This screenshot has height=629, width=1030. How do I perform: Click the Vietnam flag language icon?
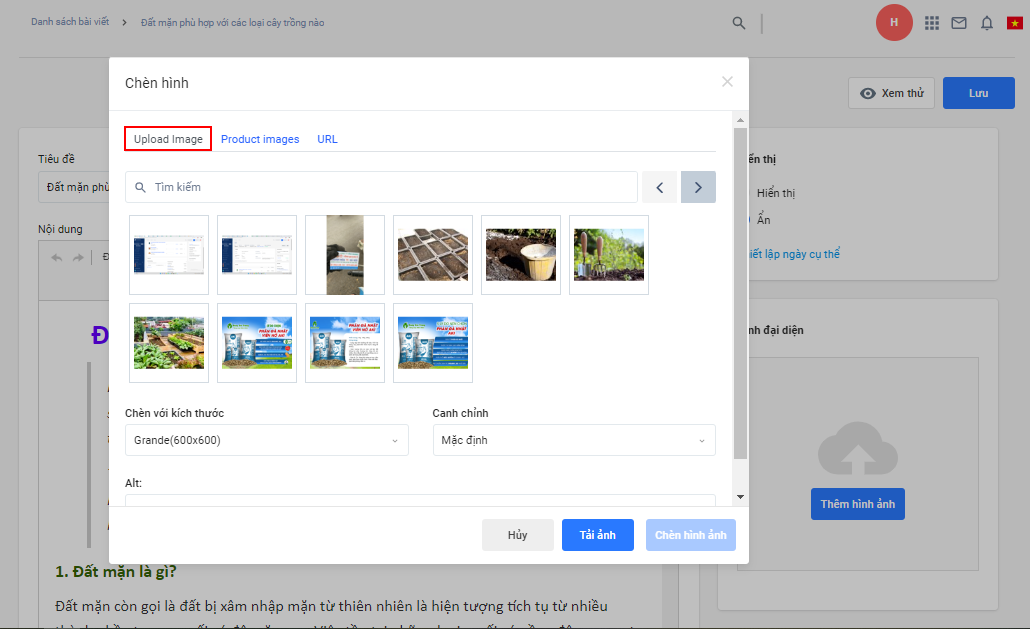click(1014, 23)
